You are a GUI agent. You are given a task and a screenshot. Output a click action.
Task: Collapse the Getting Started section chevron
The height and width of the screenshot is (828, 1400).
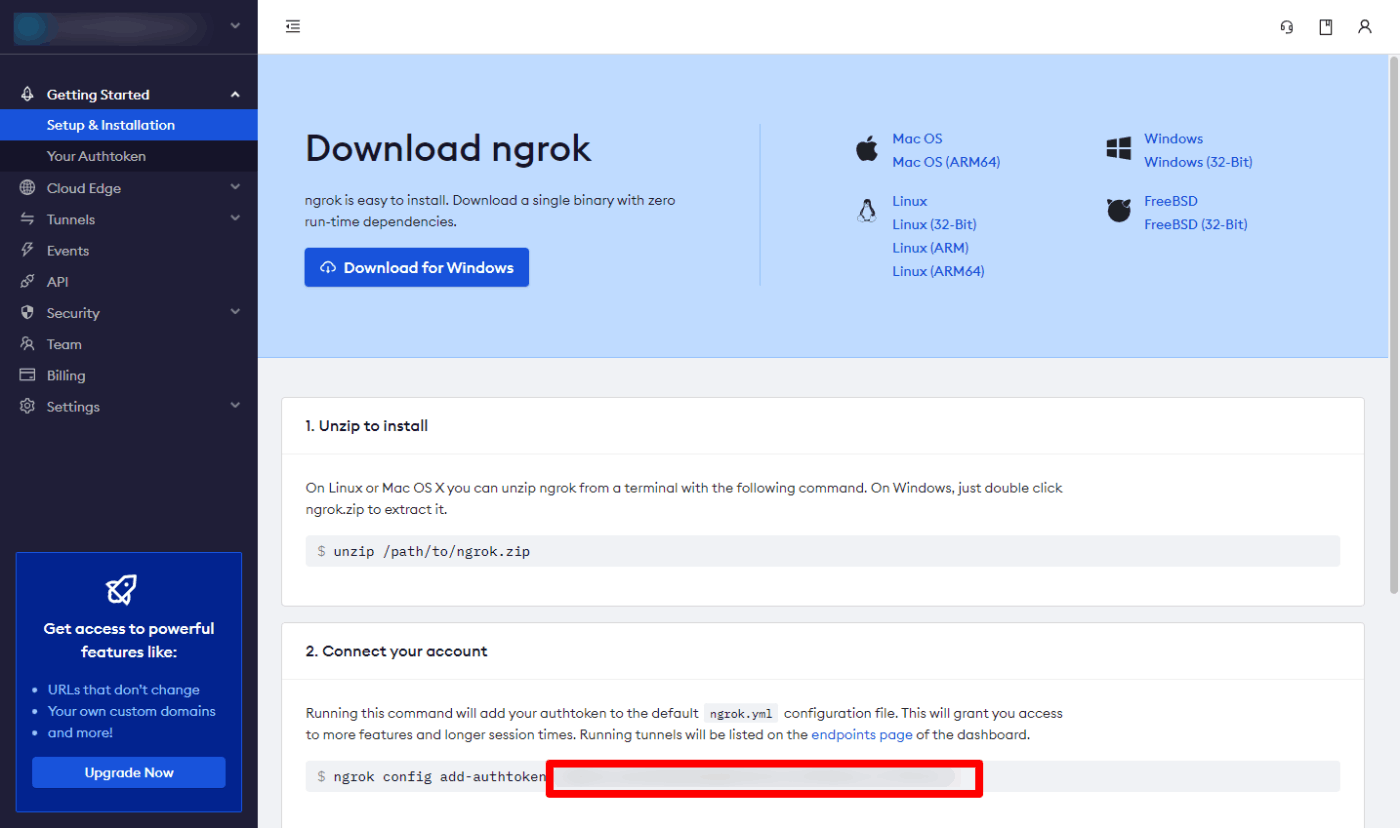pyautogui.click(x=235, y=95)
